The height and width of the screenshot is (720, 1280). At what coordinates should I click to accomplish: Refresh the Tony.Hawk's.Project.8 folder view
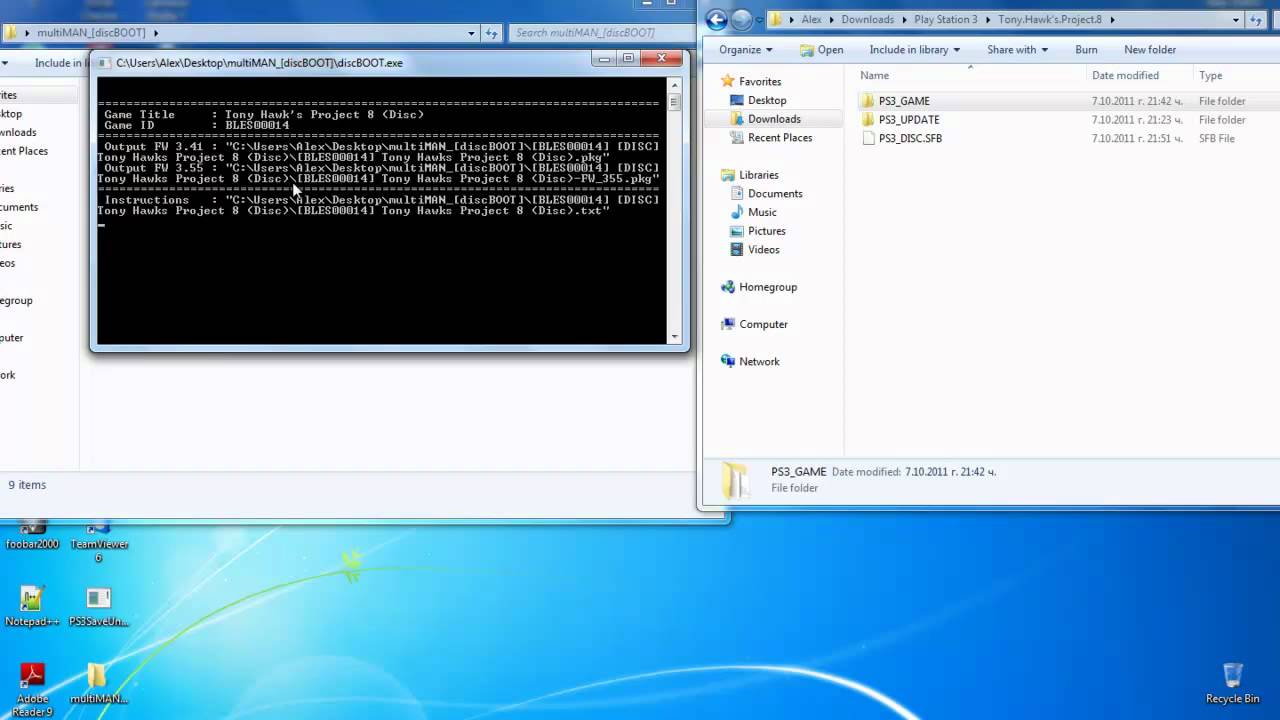(1256, 20)
